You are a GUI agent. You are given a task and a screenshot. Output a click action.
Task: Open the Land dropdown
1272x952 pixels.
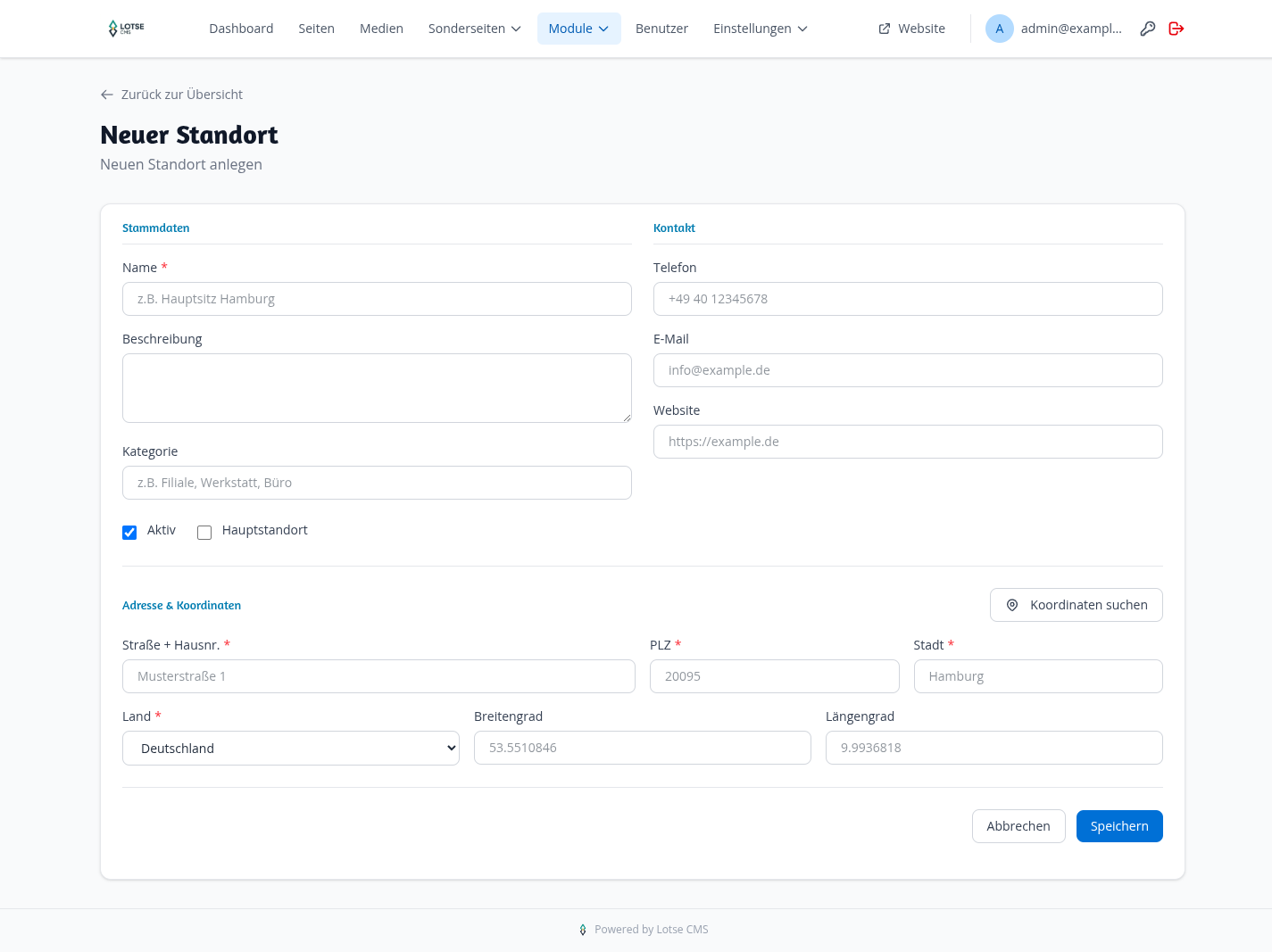click(x=291, y=748)
